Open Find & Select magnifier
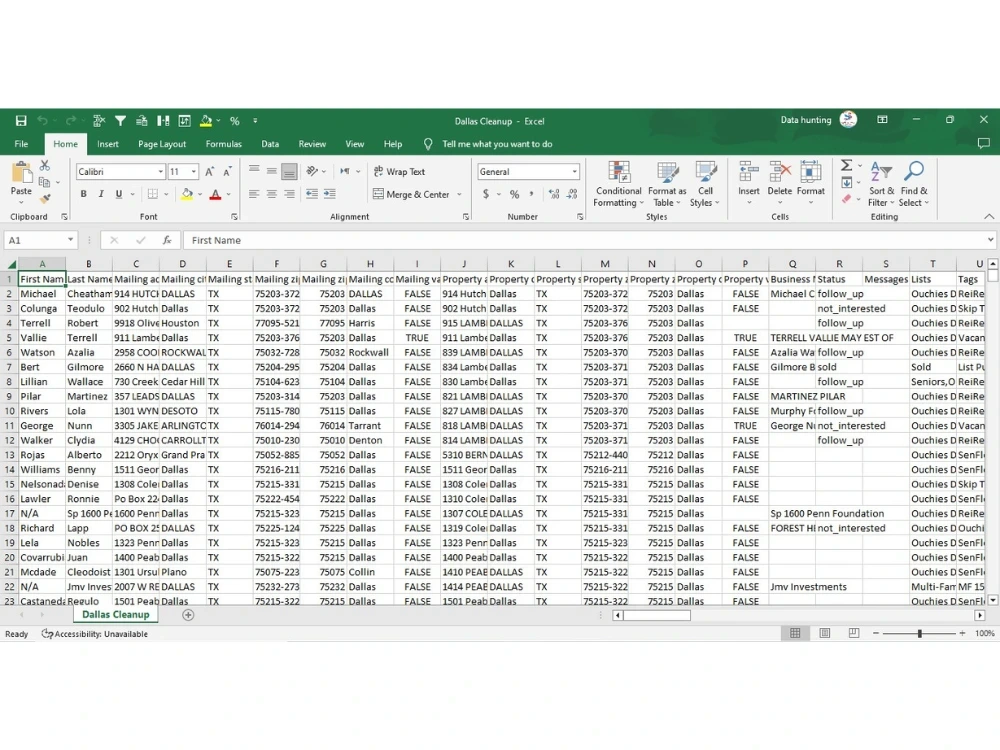The image size is (1000, 750). pyautogui.click(x=914, y=184)
